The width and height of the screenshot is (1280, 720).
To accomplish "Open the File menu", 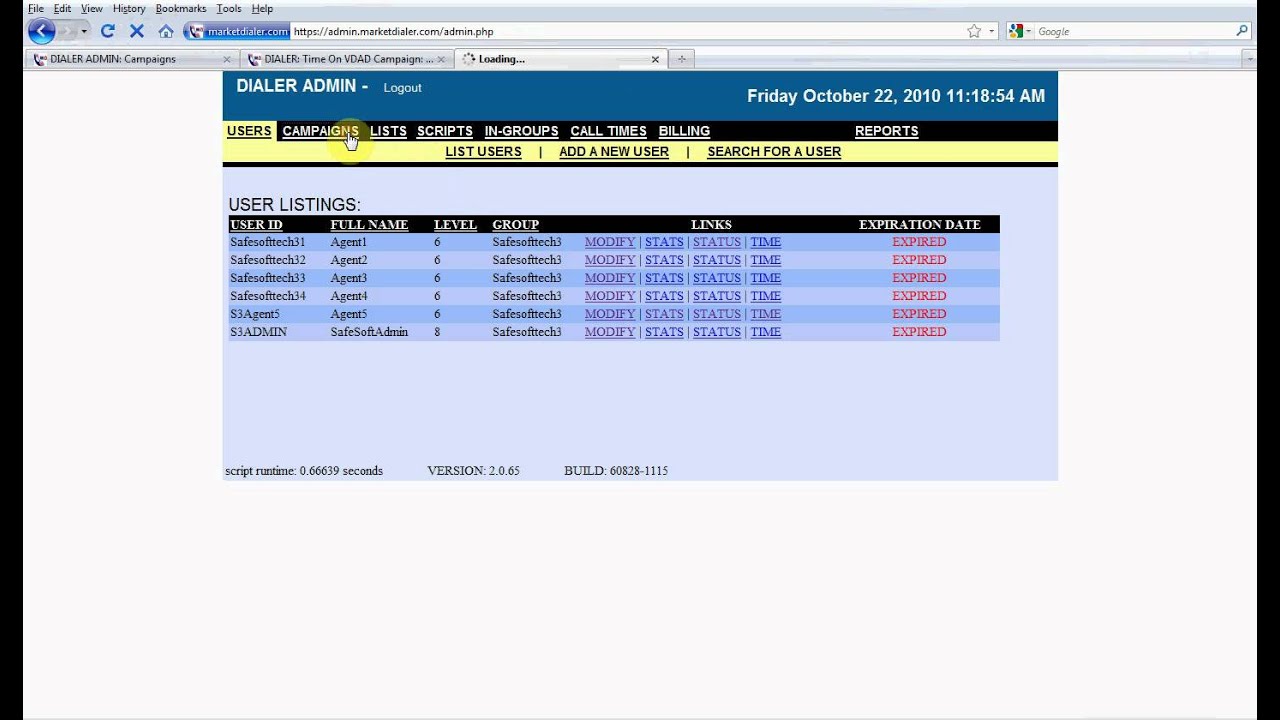I will 36,8.
